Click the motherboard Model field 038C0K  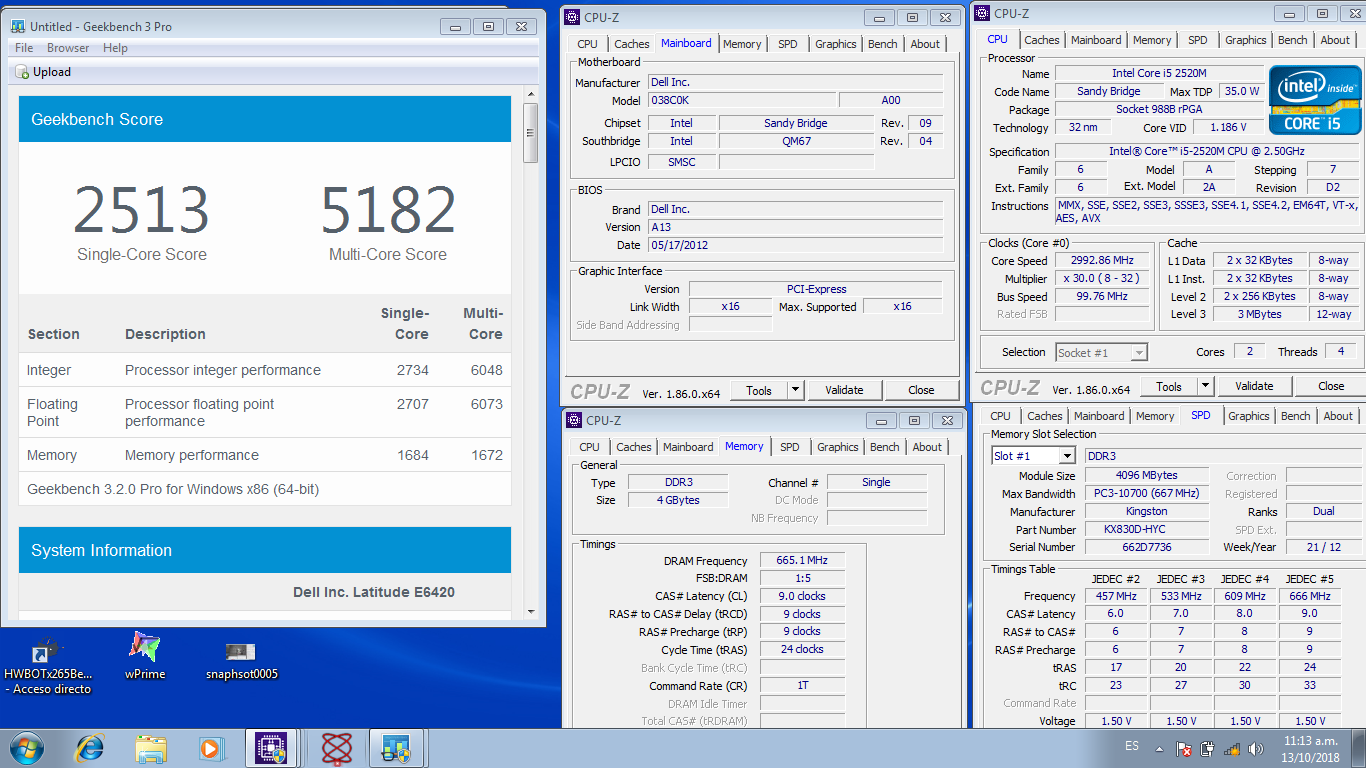coord(741,100)
